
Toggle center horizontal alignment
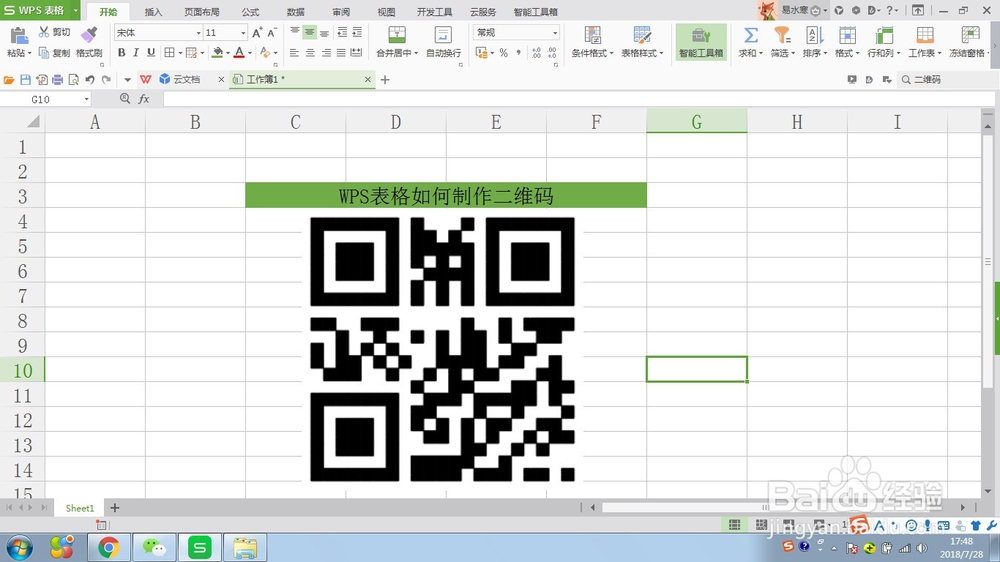tap(310, 53)
